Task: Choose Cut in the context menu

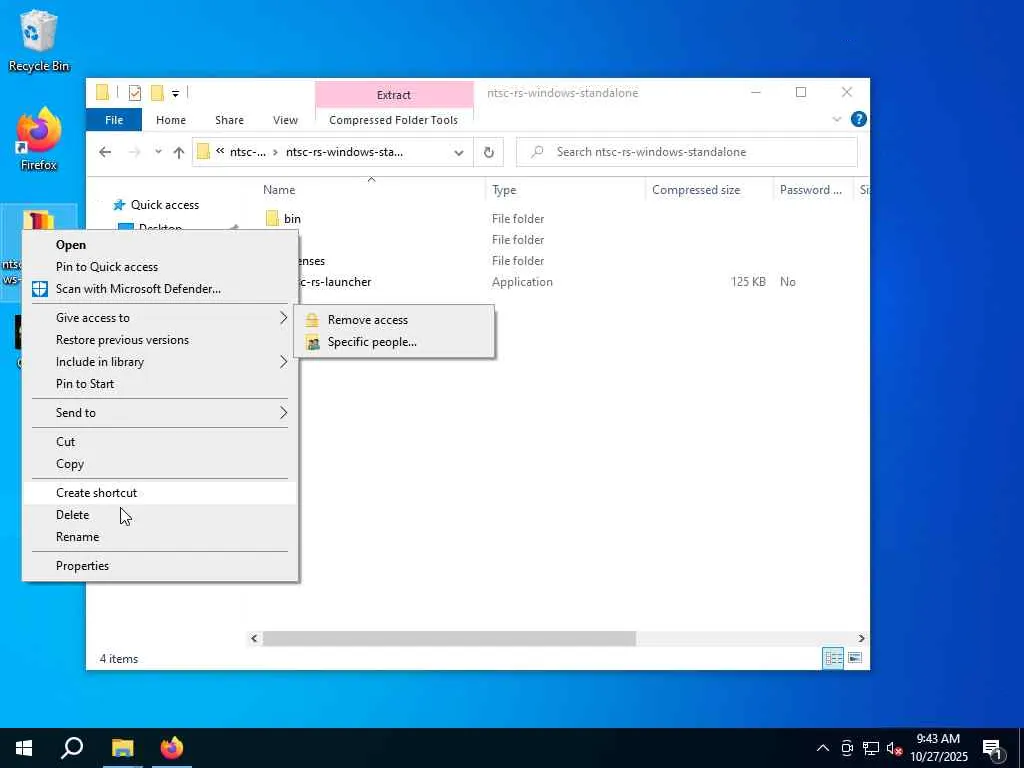Action: click(160, 442)
